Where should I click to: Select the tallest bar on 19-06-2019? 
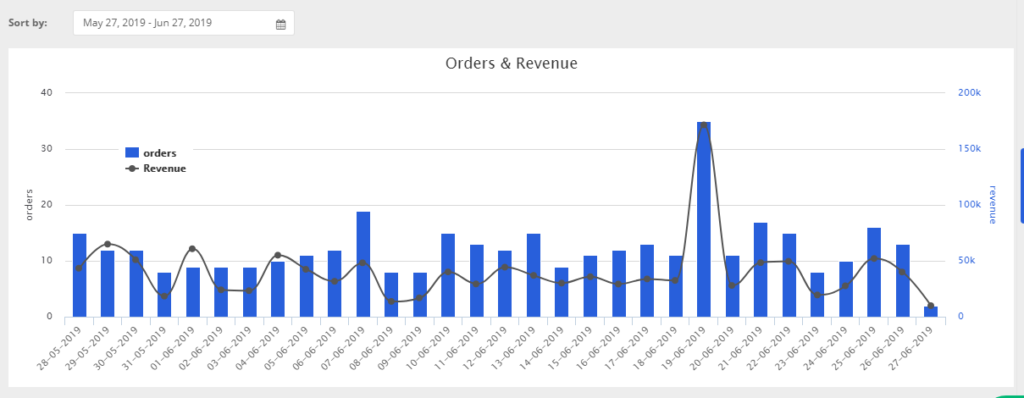pyautogui.click(x=703, y=220)
